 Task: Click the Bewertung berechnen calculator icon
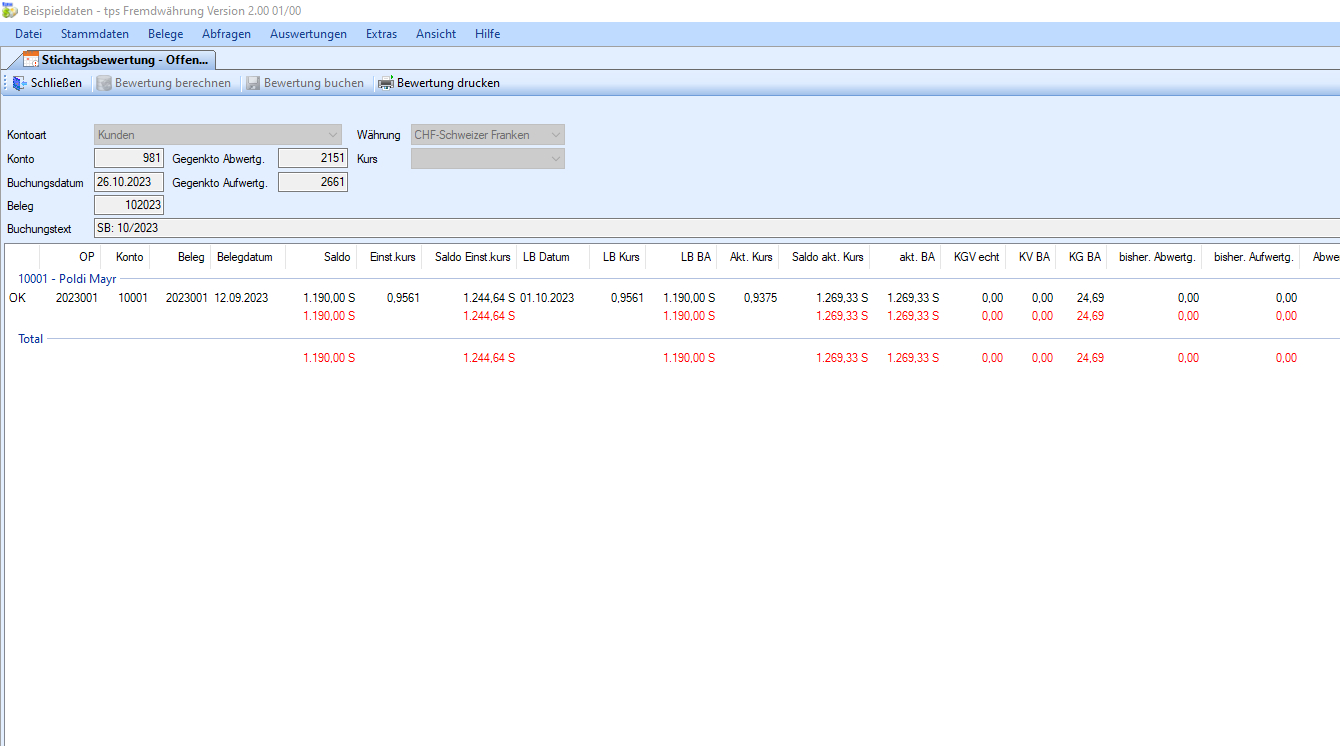103,83
